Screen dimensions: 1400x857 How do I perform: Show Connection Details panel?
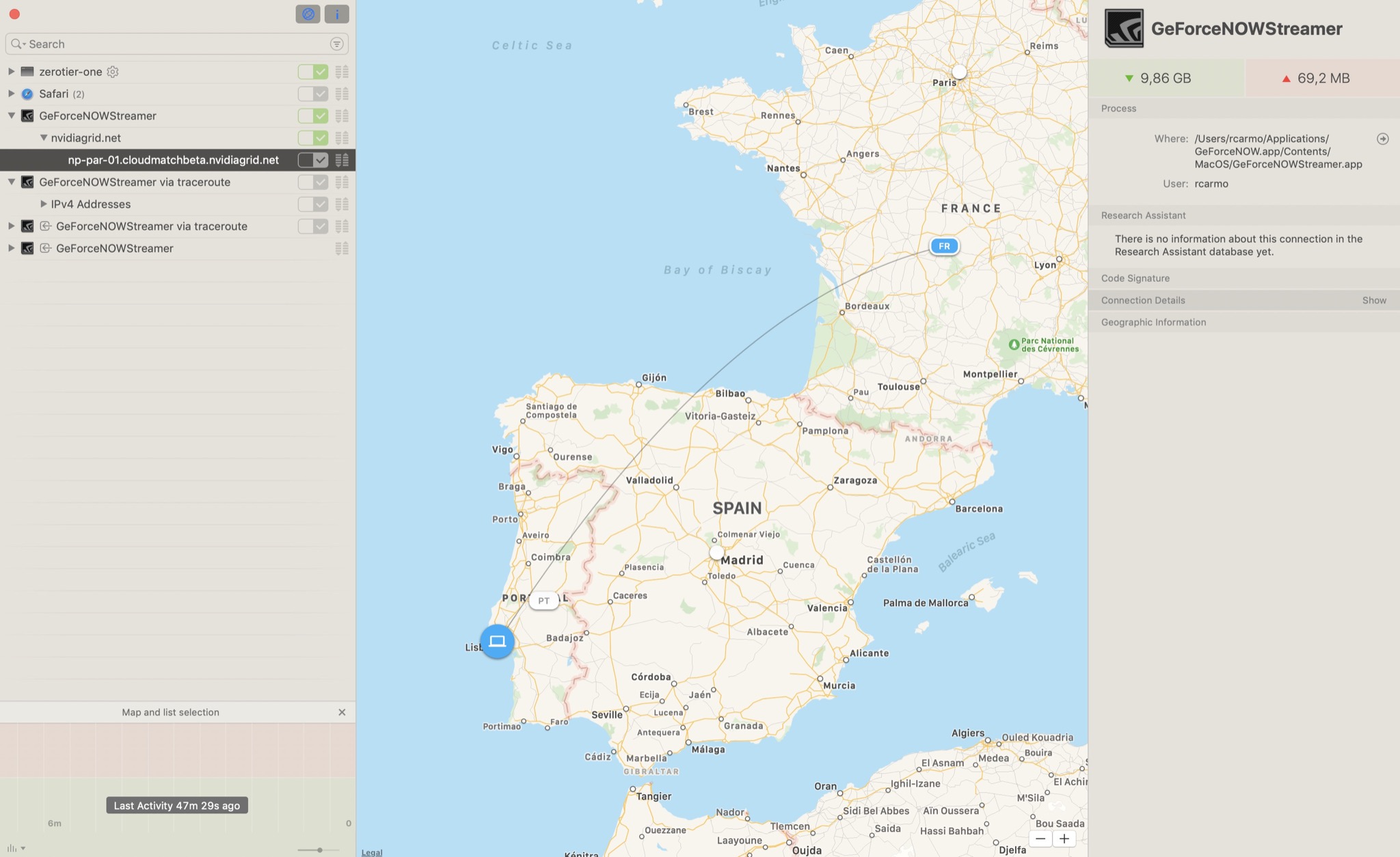point(1374,300)
